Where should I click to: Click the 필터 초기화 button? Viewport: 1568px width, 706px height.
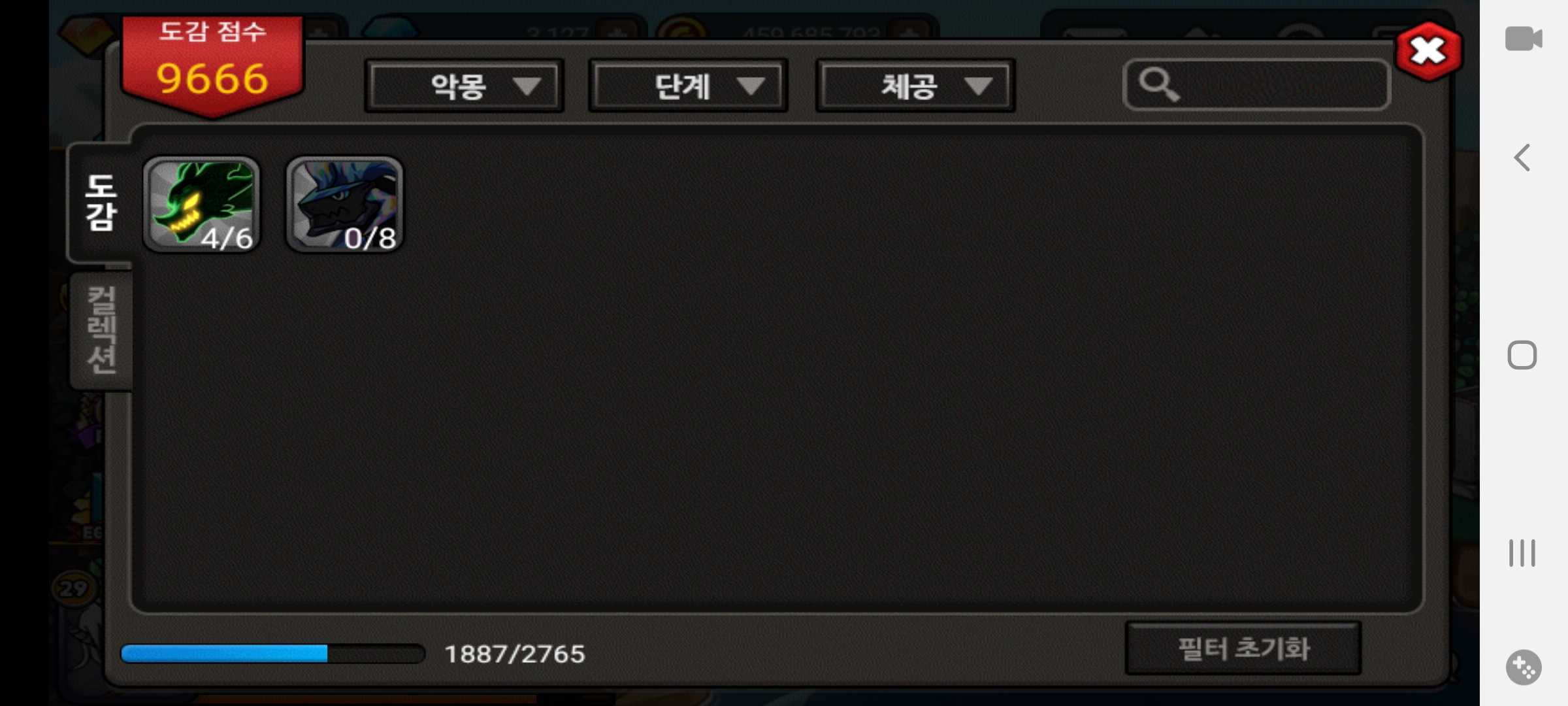point(1243,648)
